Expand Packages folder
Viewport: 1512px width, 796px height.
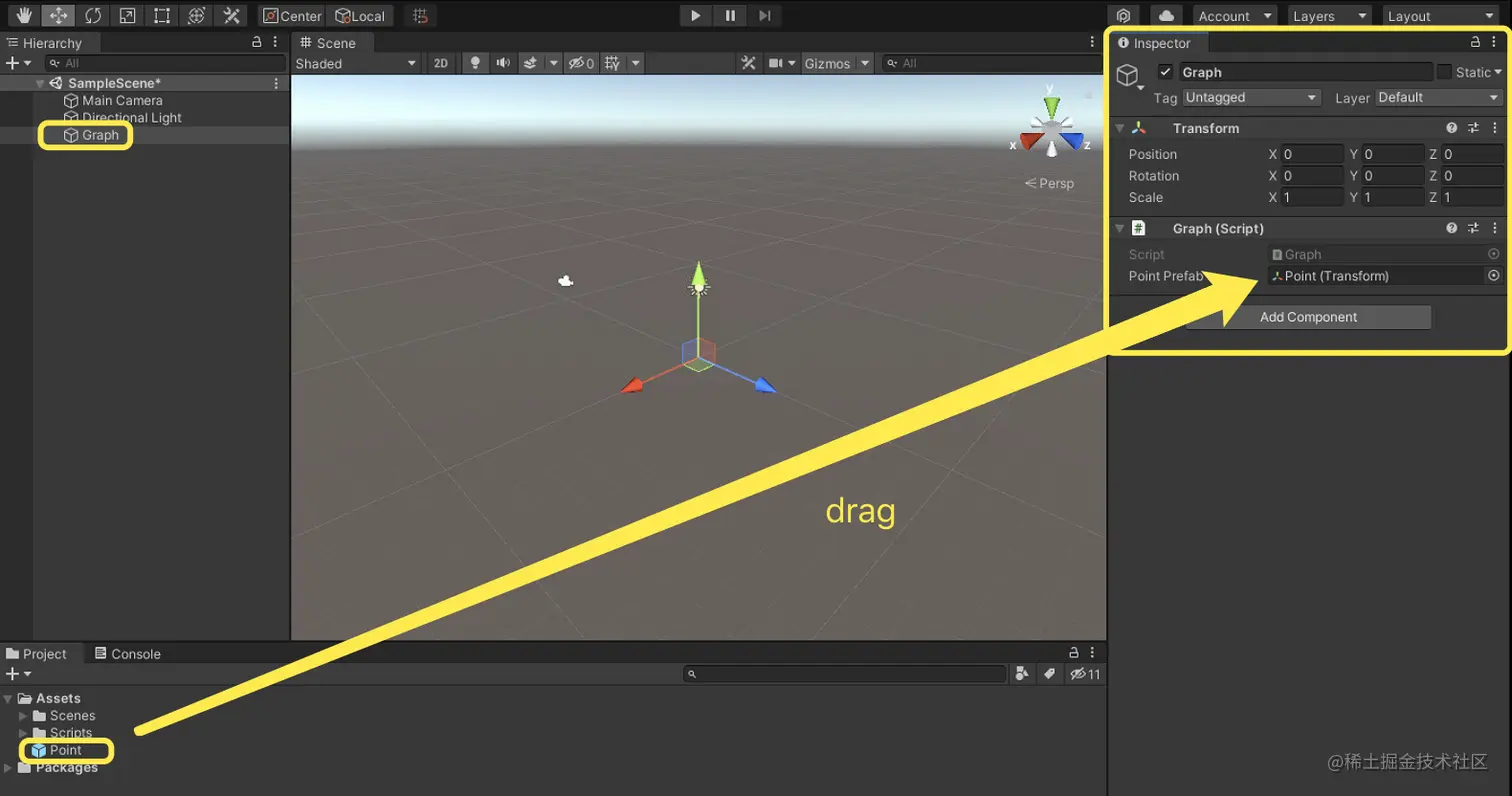point(9,768)
